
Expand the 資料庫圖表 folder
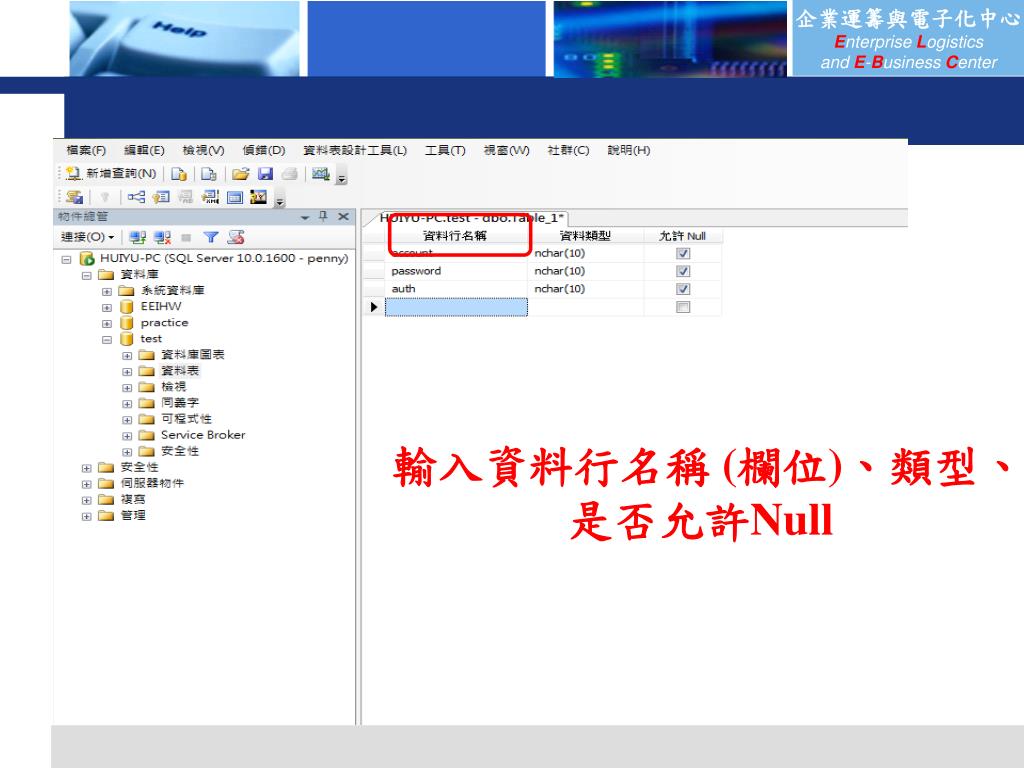coord(127,356)
